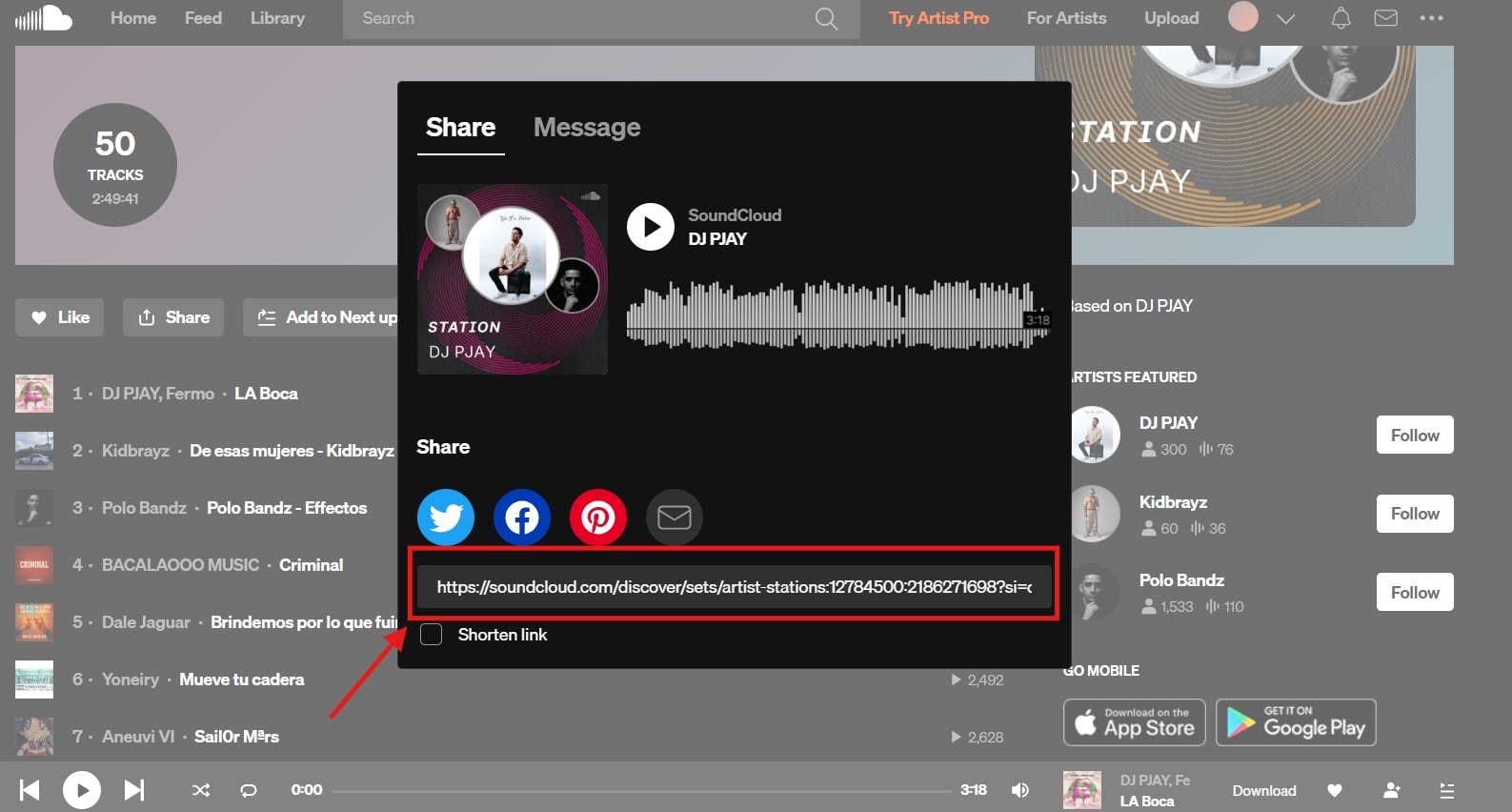Screen dimensions: 1512x812
Task: Open the three-dots more menu in header
Action: click(x=1431, y=18)
